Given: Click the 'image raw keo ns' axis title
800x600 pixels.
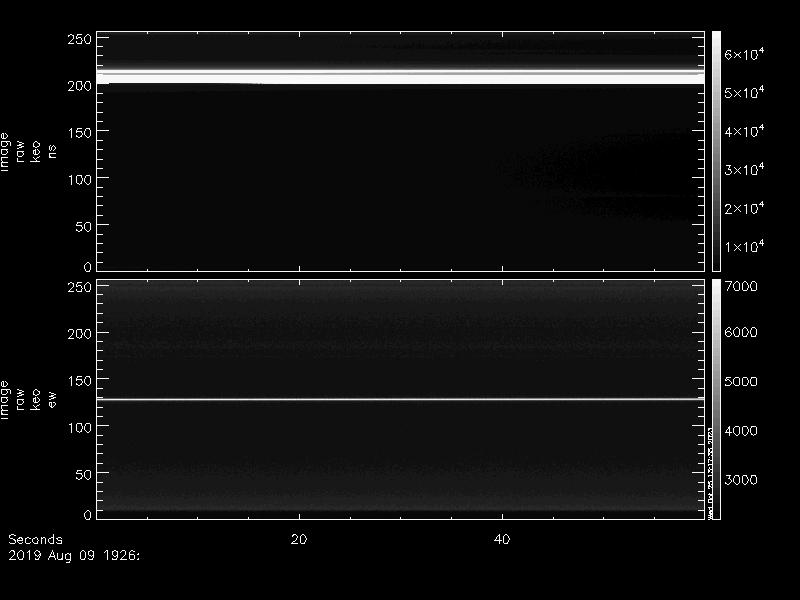Looking at the screenshot, I should [x=28, y=152].
